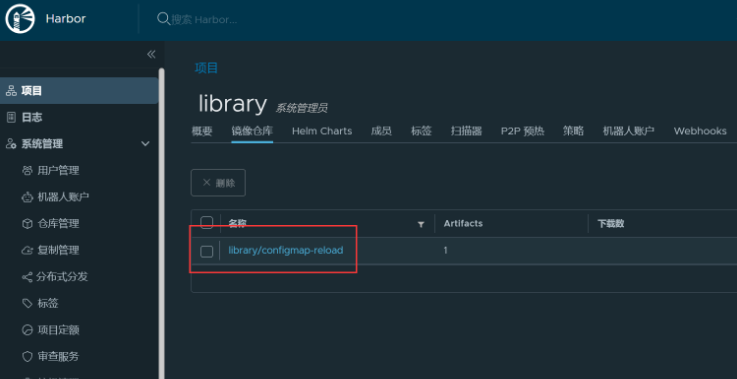This screenshot has width=737, height=379.
Task: Open the 名称 column filter icon
Action: tap(421, 225)
